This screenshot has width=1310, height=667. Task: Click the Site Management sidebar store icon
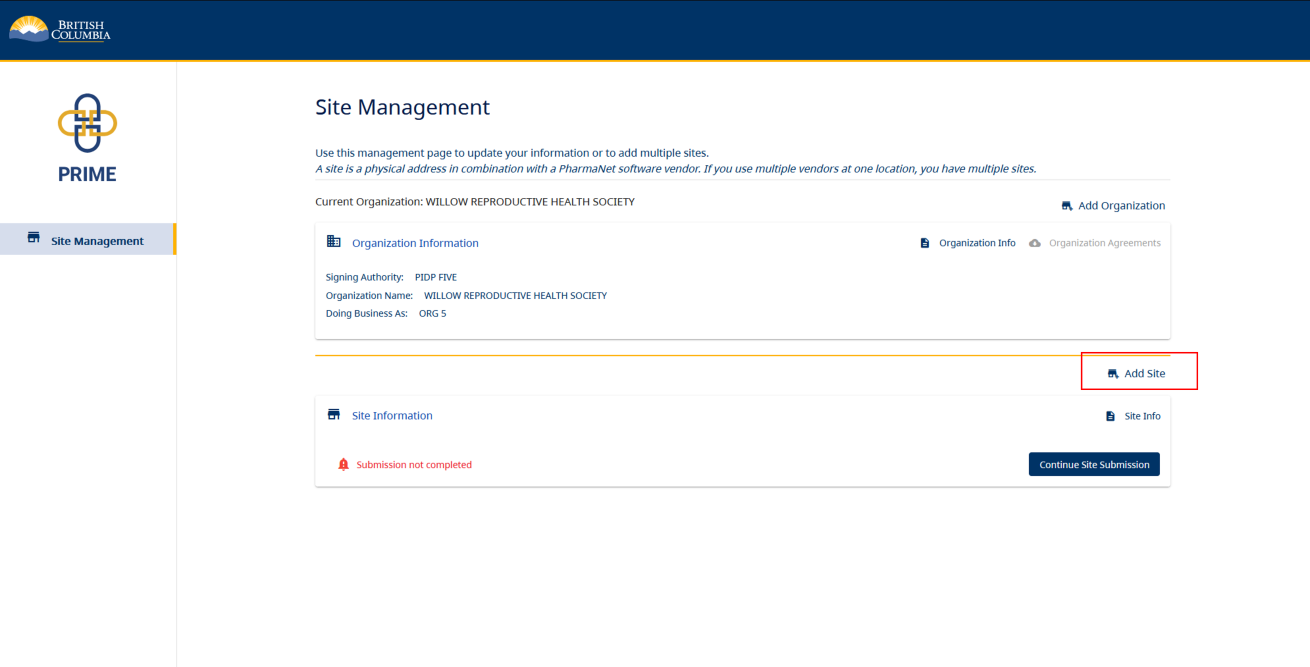point(34,239)
